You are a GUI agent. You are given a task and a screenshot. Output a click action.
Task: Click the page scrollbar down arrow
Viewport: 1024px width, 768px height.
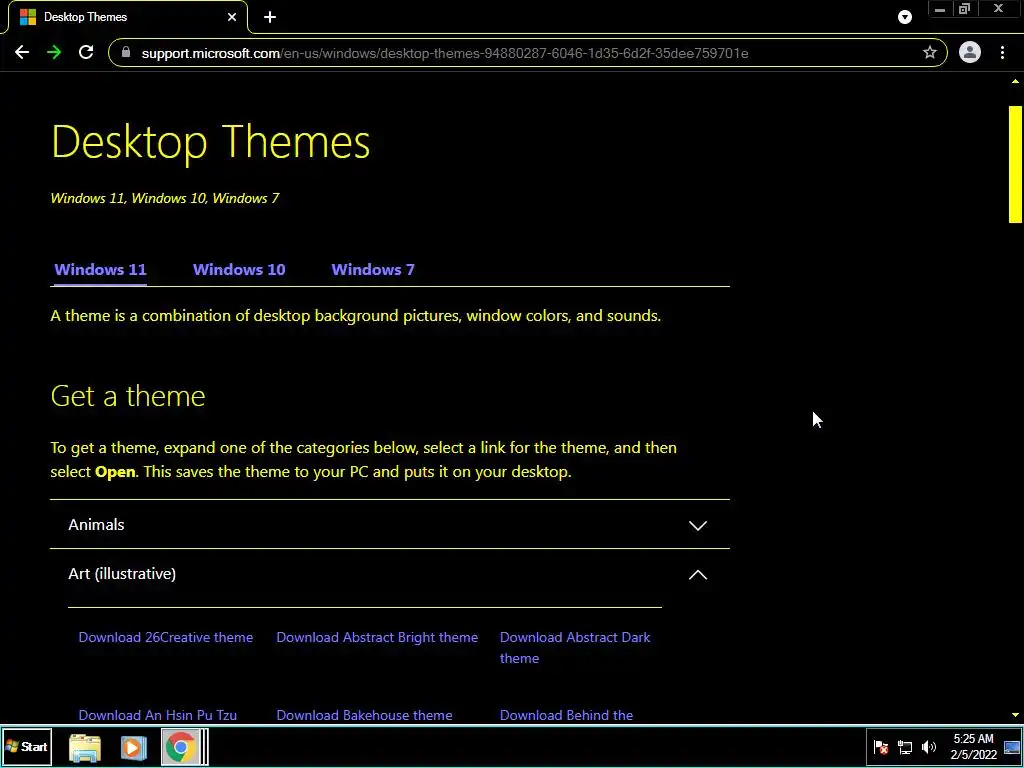(1015, 716)
